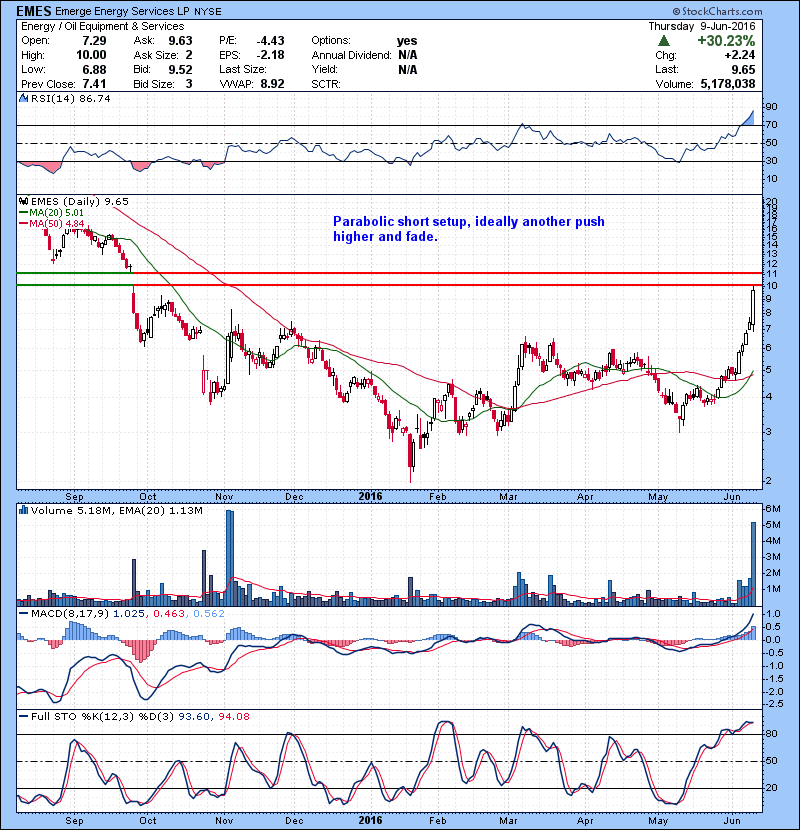Click Energy / Oil Equipment & Services sector text
Viewport: 800px width, 830px height.
click(x=103, y=26)
